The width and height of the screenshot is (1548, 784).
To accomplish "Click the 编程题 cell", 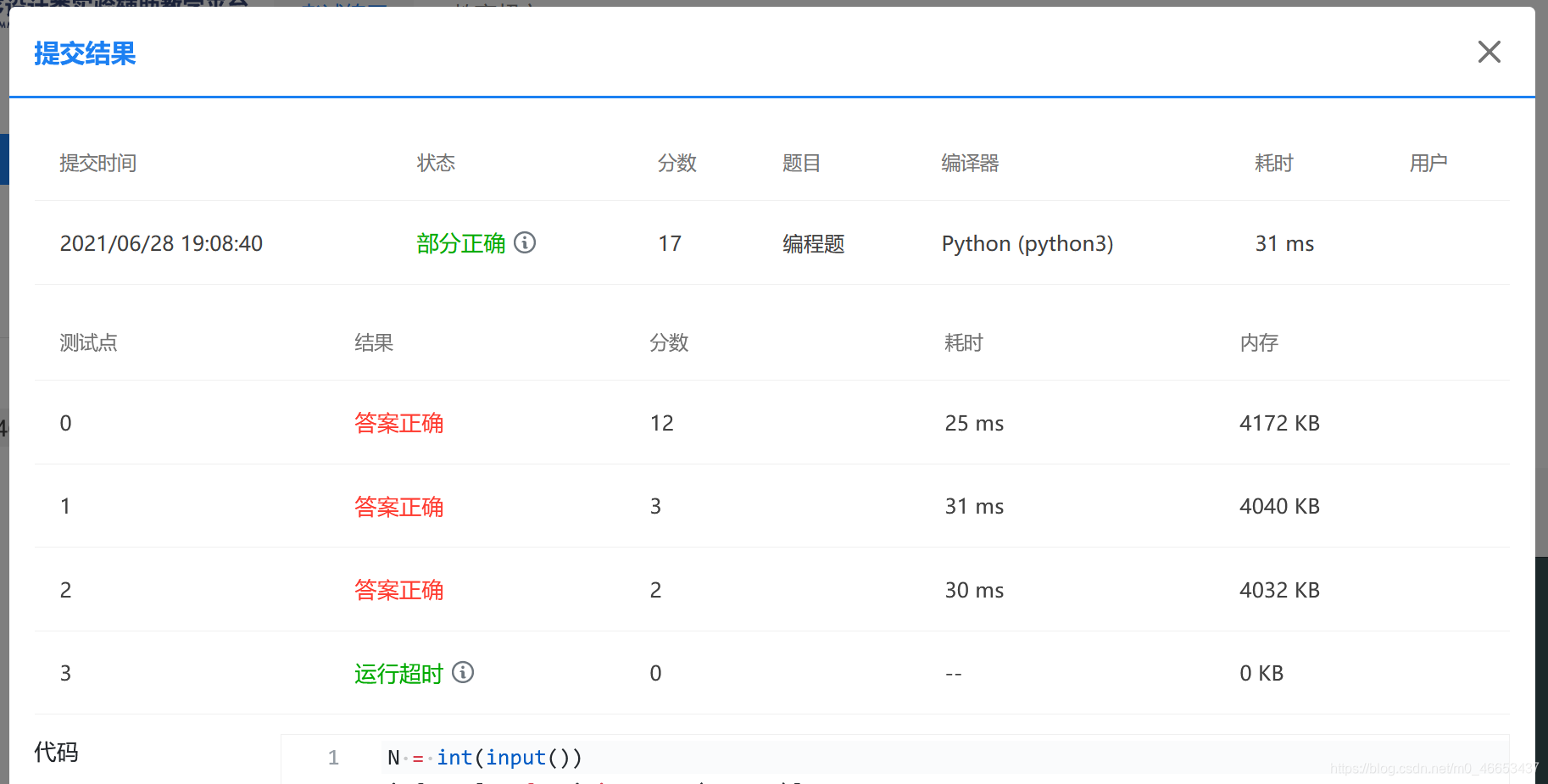I will click(813, 244).
